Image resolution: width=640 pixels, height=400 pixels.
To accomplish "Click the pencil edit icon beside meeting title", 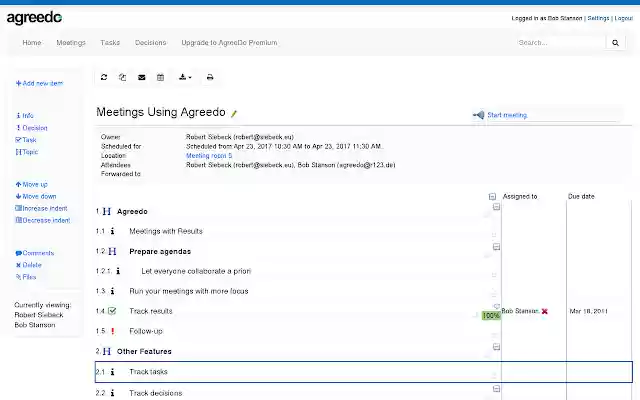I will pyautogui.click(x=234, y=113).
